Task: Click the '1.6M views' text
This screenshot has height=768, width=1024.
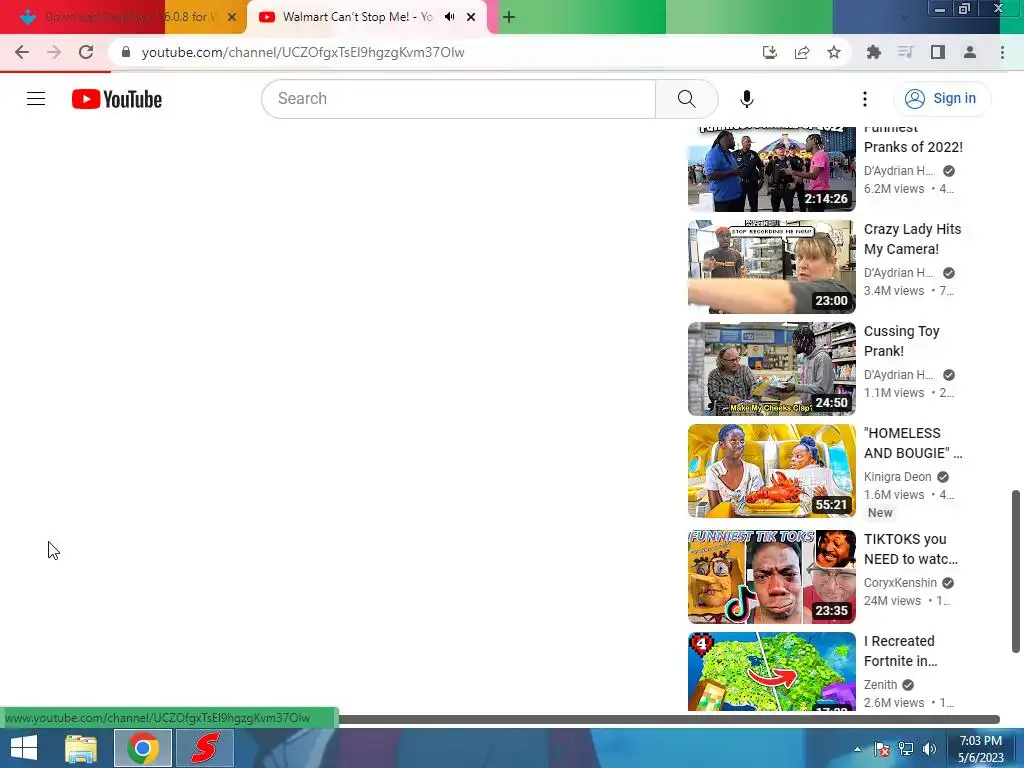Action: [893, 495]
